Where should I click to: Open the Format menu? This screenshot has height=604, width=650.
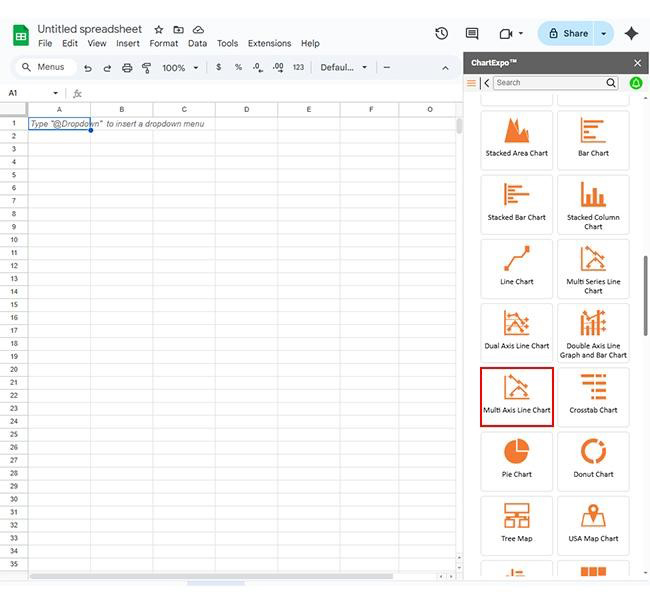(x=163, y=44)
